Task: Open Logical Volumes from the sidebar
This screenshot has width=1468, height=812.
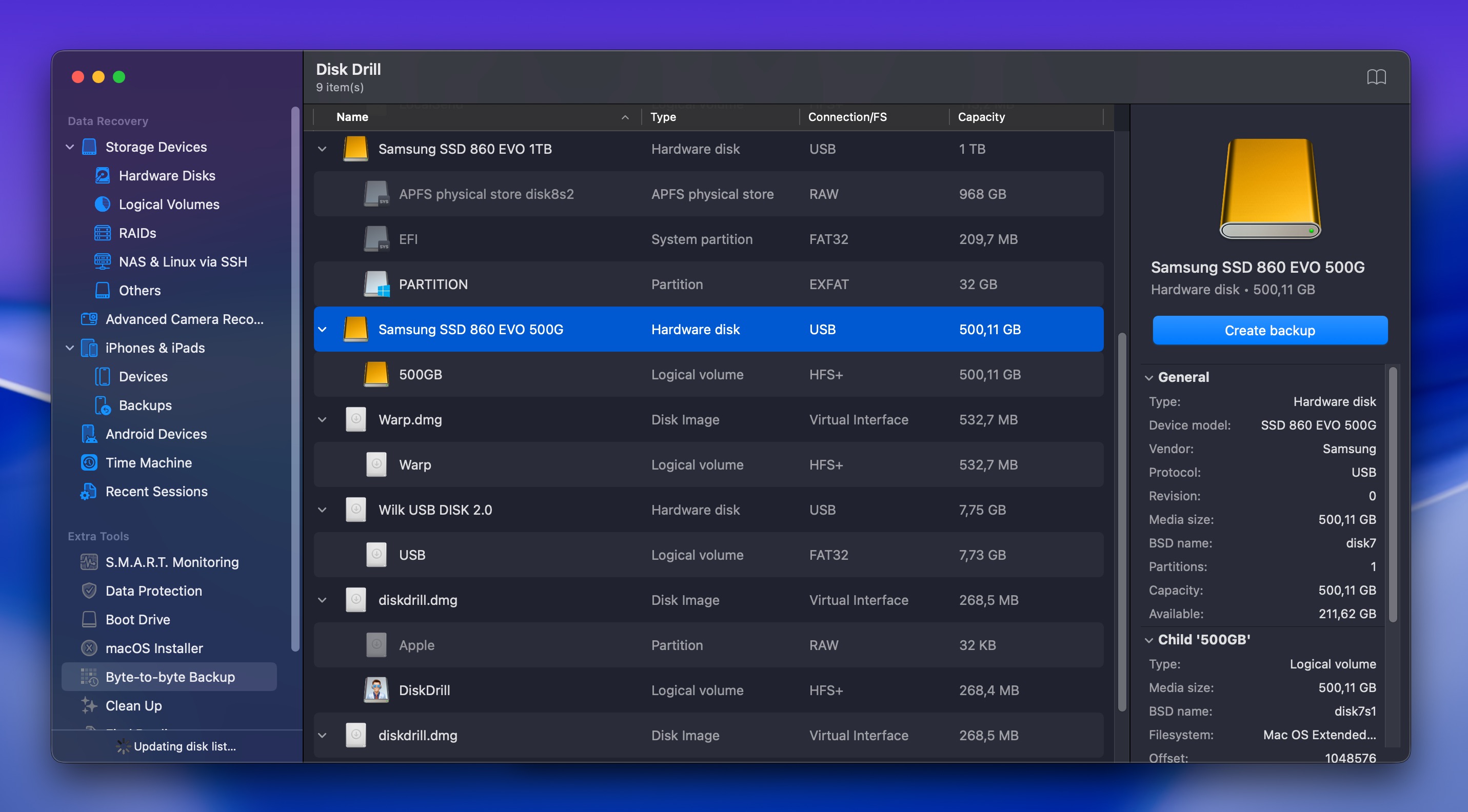Action: point(102,204)
